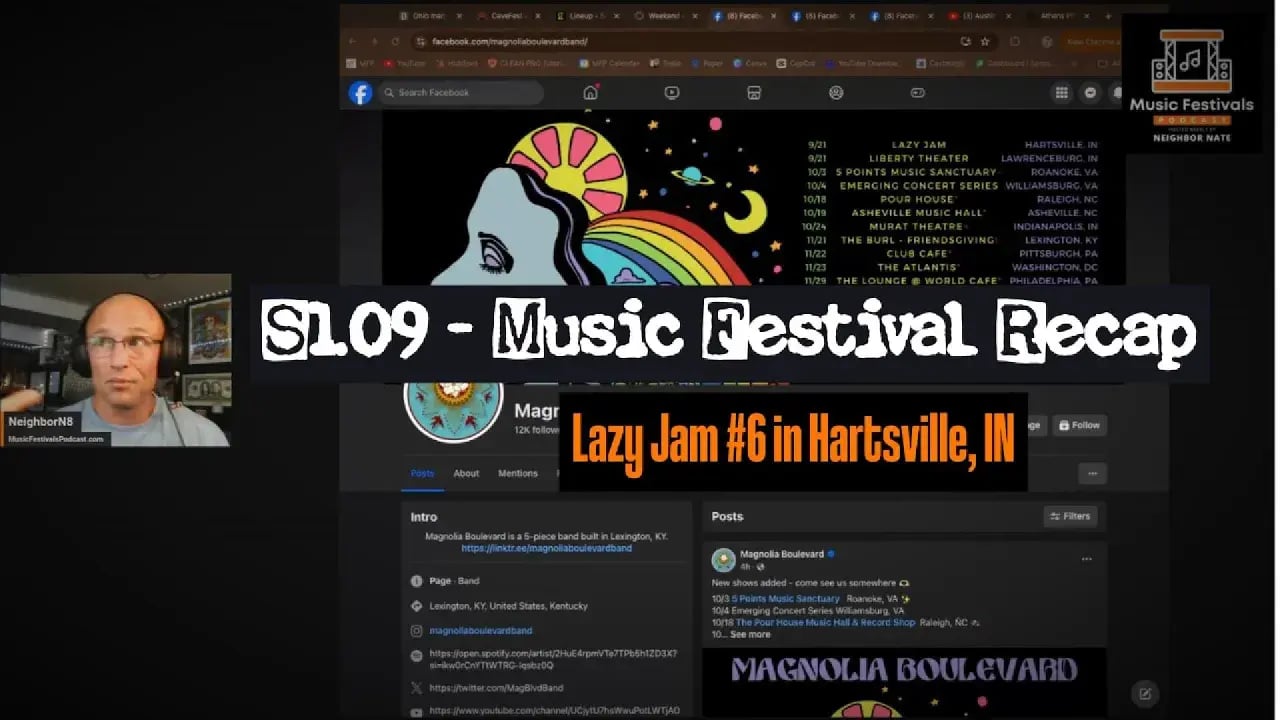The height and width of the screenshot is (720, 1280).
Task: Open the youtube.com channel link
Action: tap(555, 711)
